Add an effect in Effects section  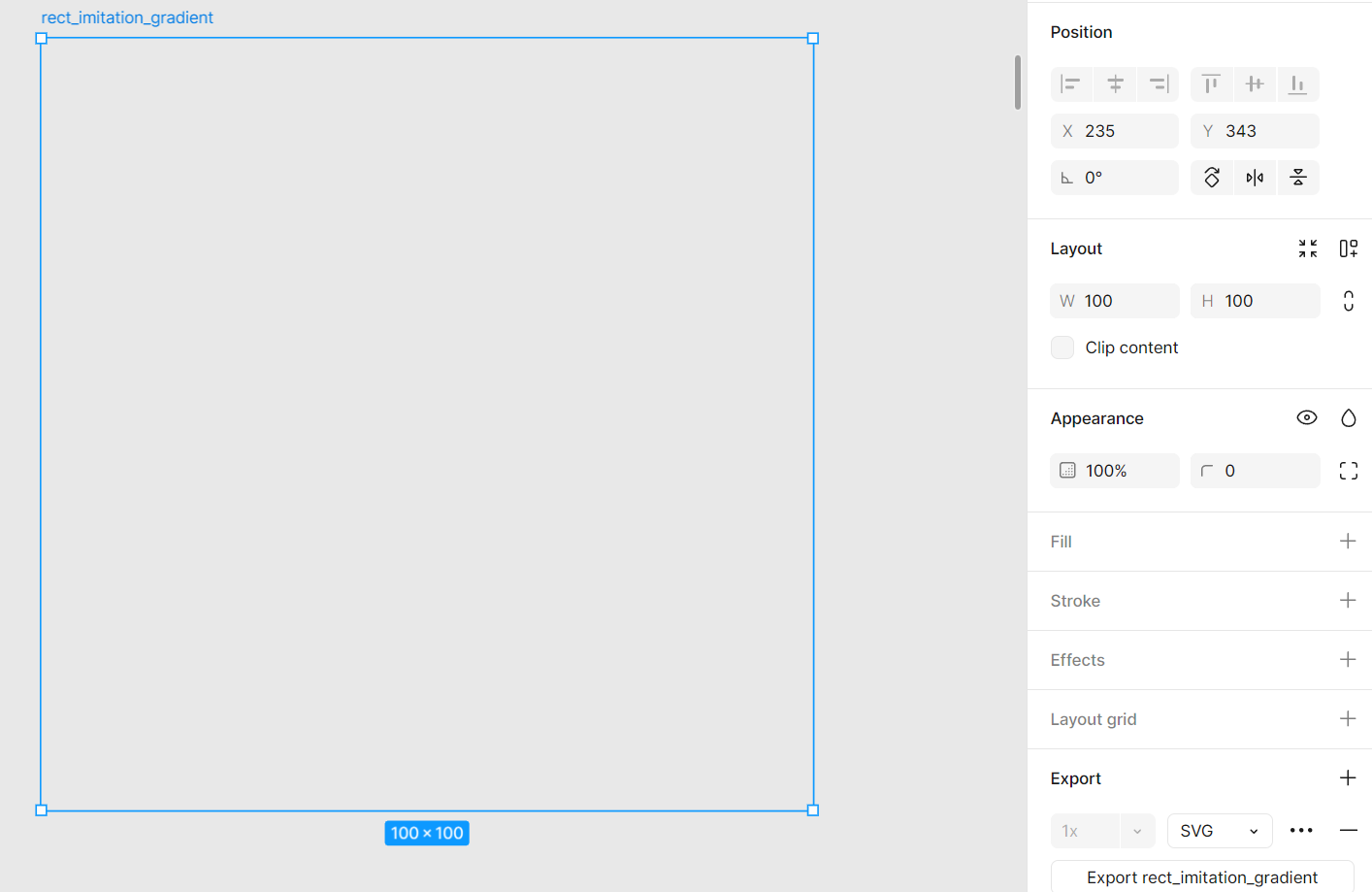[1348, 660]
